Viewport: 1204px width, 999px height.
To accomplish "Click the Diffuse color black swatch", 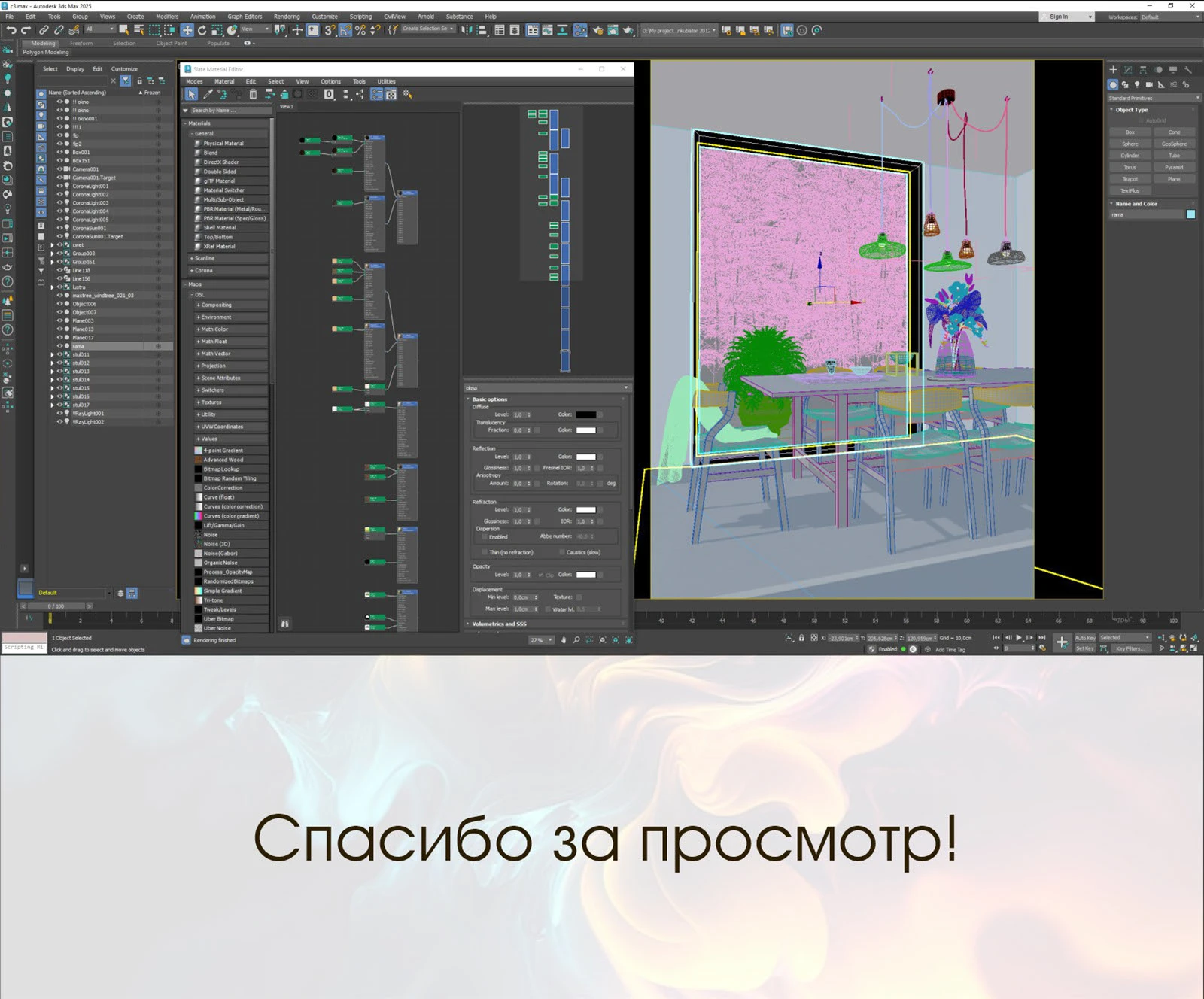I will (x=585, y=414).
